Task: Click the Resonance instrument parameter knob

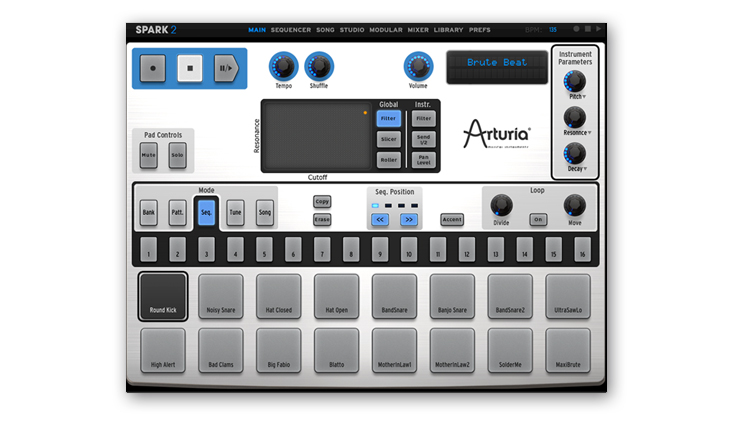Action: pos(574,117)
